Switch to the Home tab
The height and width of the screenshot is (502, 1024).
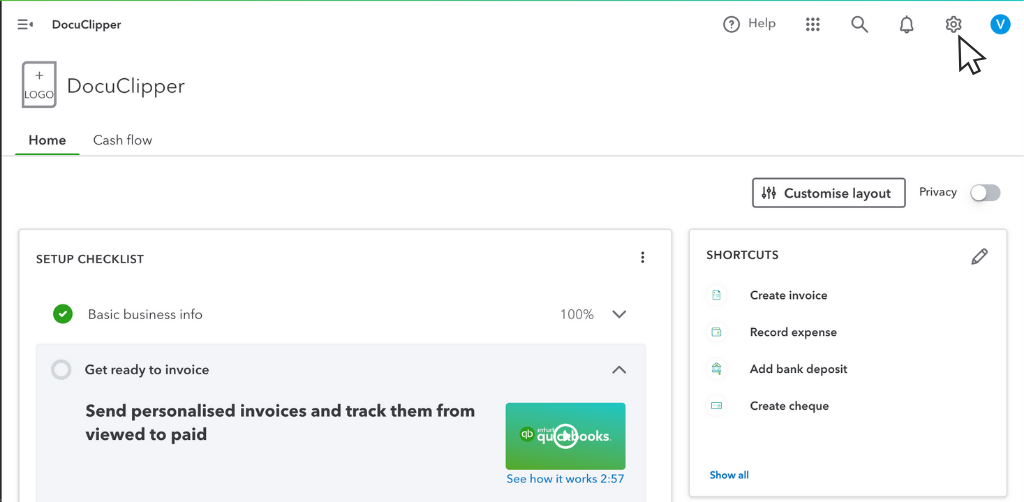(x=47, y=140)
